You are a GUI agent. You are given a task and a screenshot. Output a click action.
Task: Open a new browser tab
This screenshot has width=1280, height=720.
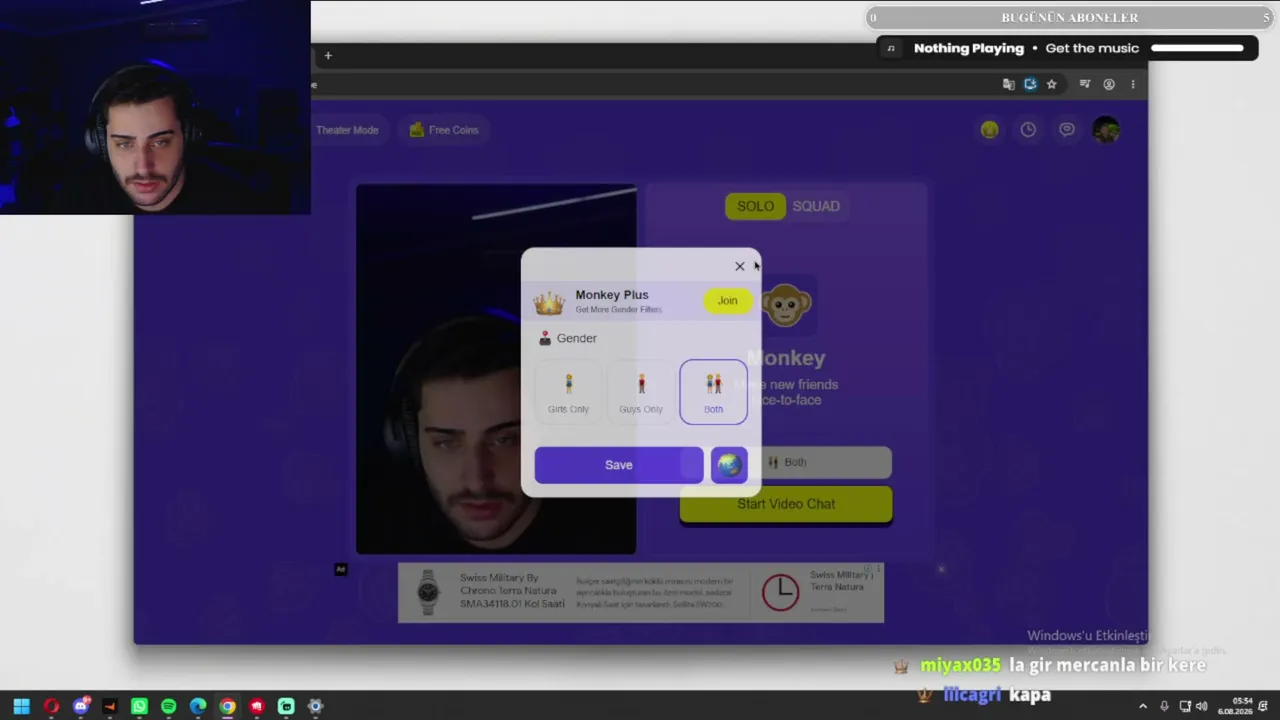pyautogui.click(x=328, y=56)
